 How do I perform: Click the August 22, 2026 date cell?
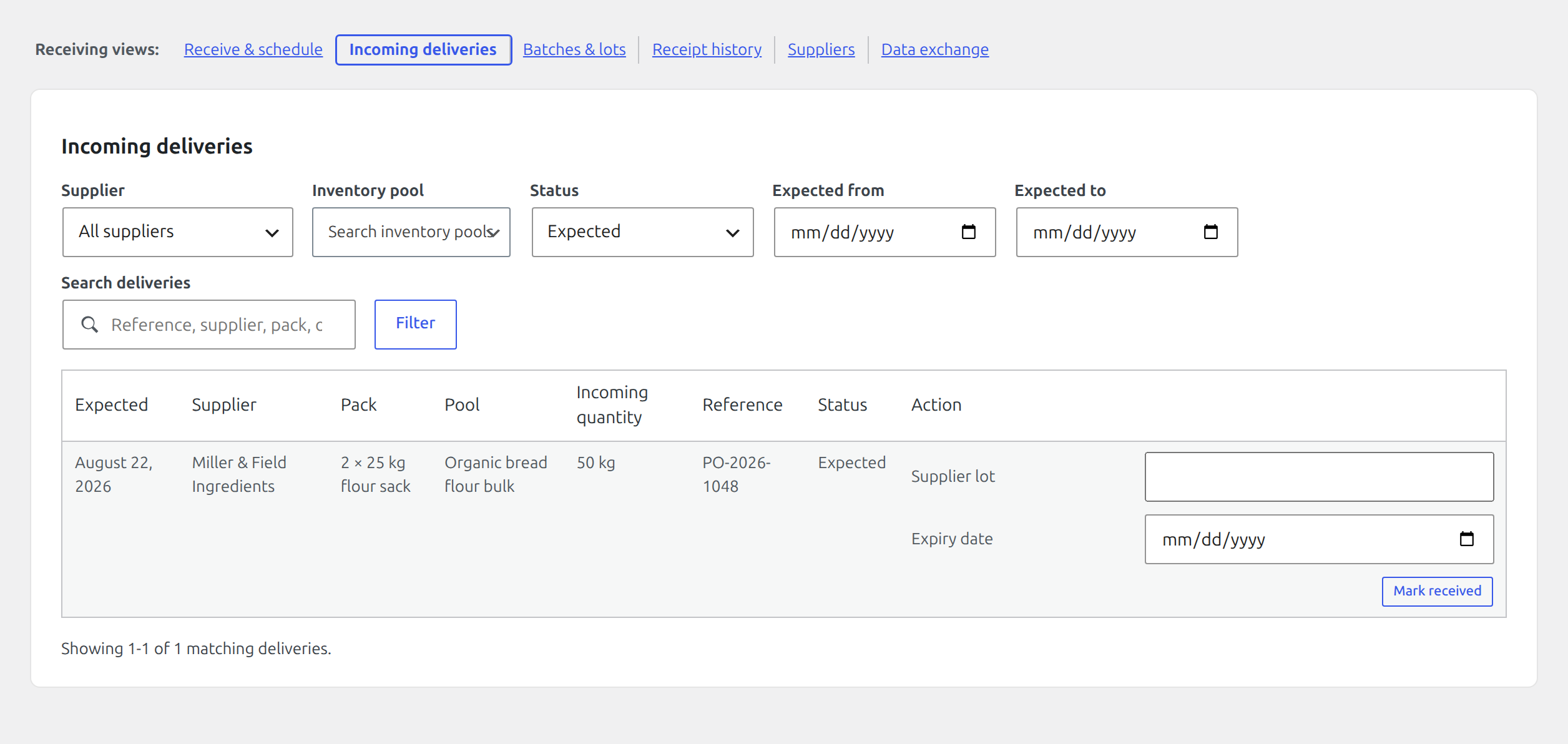click(x=114, y=474)
